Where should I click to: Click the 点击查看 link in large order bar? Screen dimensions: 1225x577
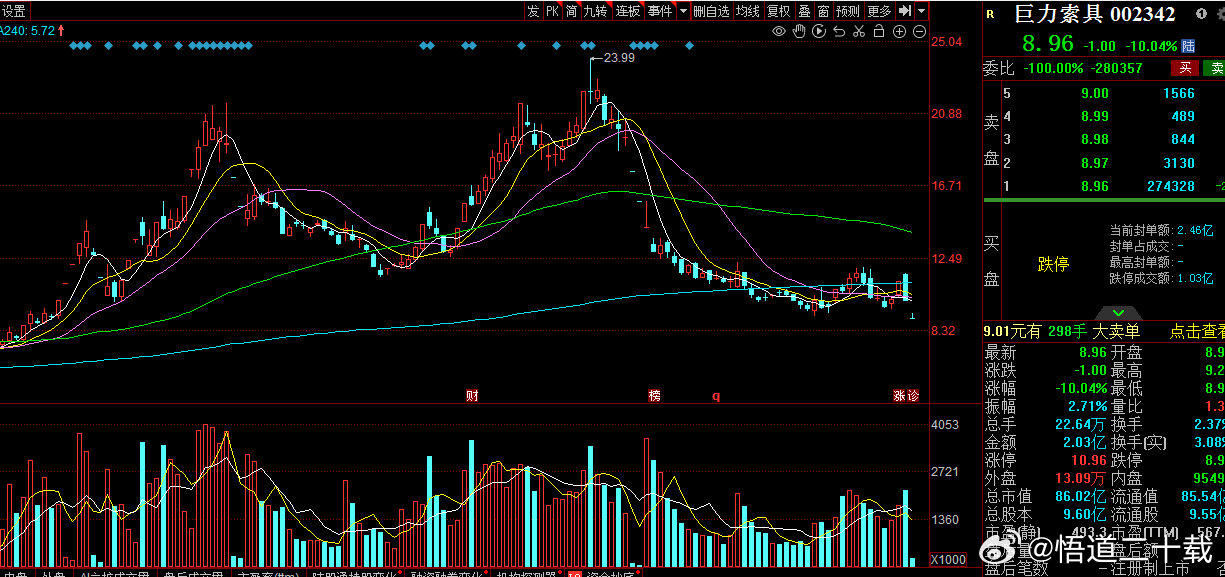[1197, 332]
